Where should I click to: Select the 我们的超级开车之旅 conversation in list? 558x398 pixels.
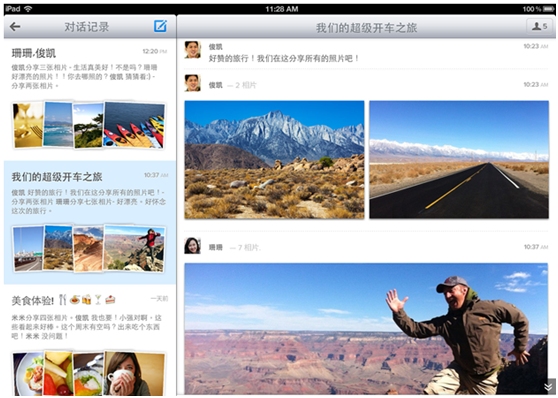click(x=90, y=222)
